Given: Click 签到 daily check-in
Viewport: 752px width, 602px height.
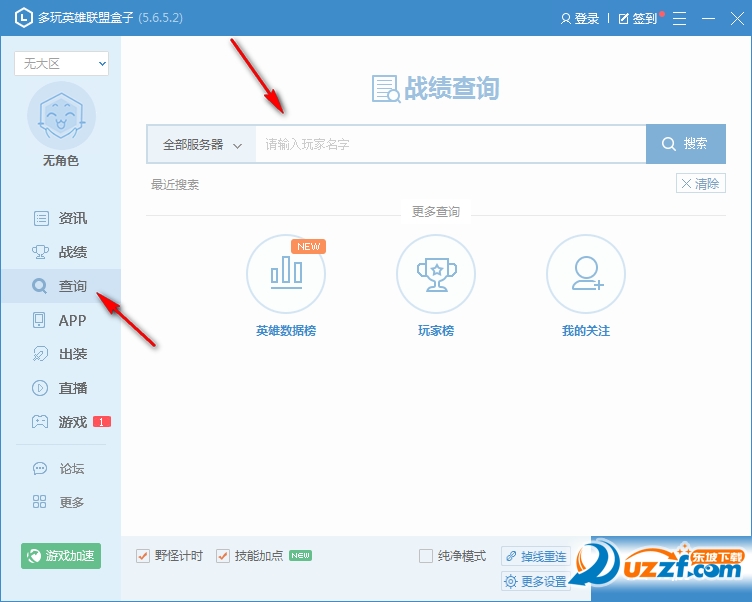Looking at the screenshot, I should (x=638, y=19).
